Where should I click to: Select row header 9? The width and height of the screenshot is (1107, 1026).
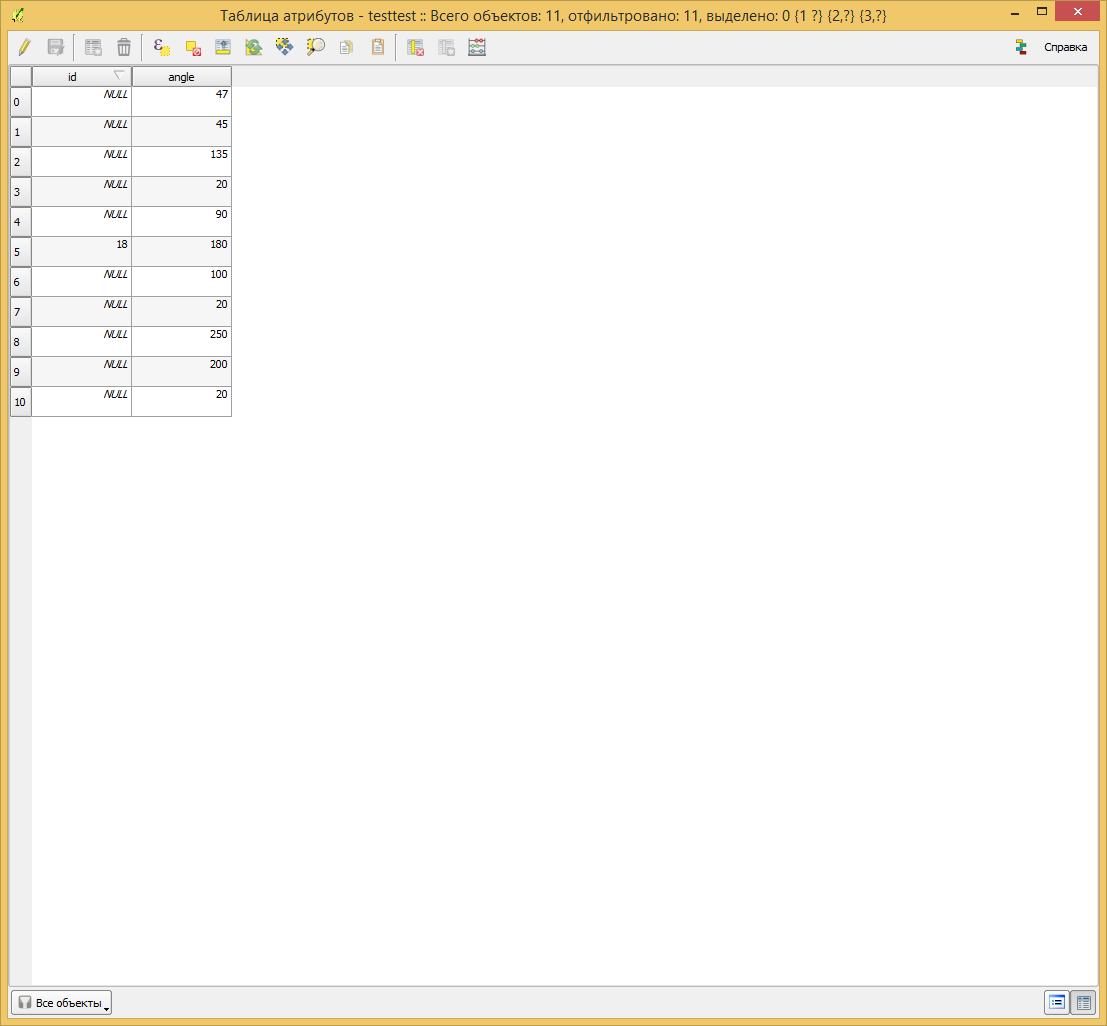point(21,372)
